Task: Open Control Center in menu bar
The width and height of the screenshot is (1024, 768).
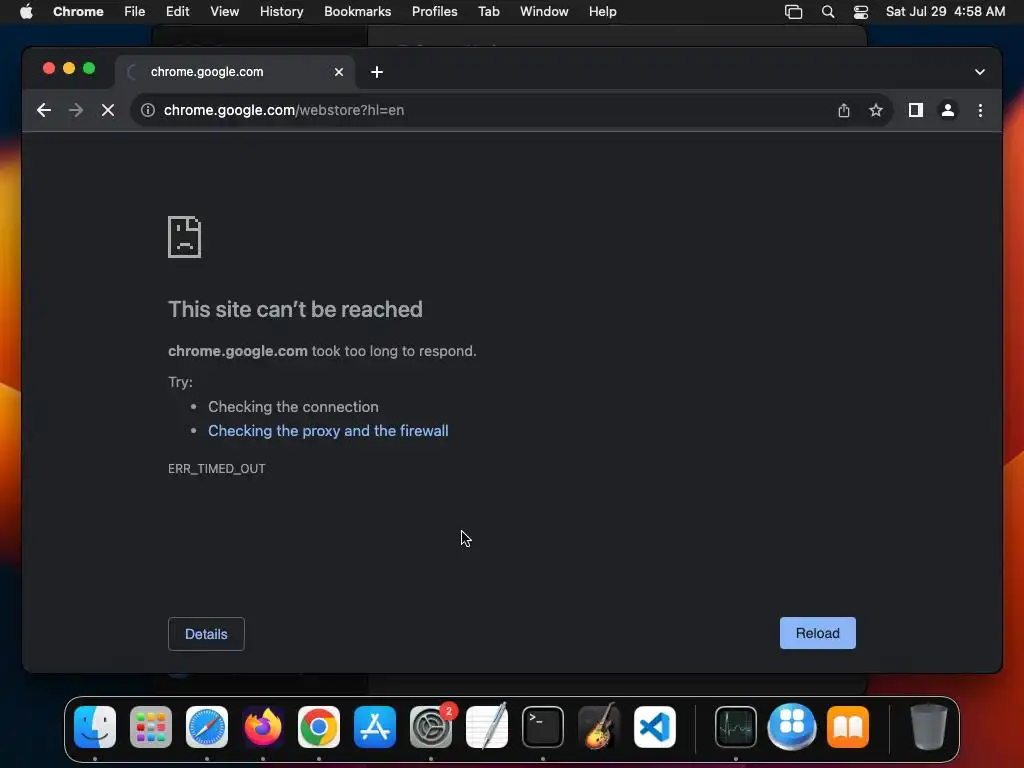Action: click(x=861, y=12)
